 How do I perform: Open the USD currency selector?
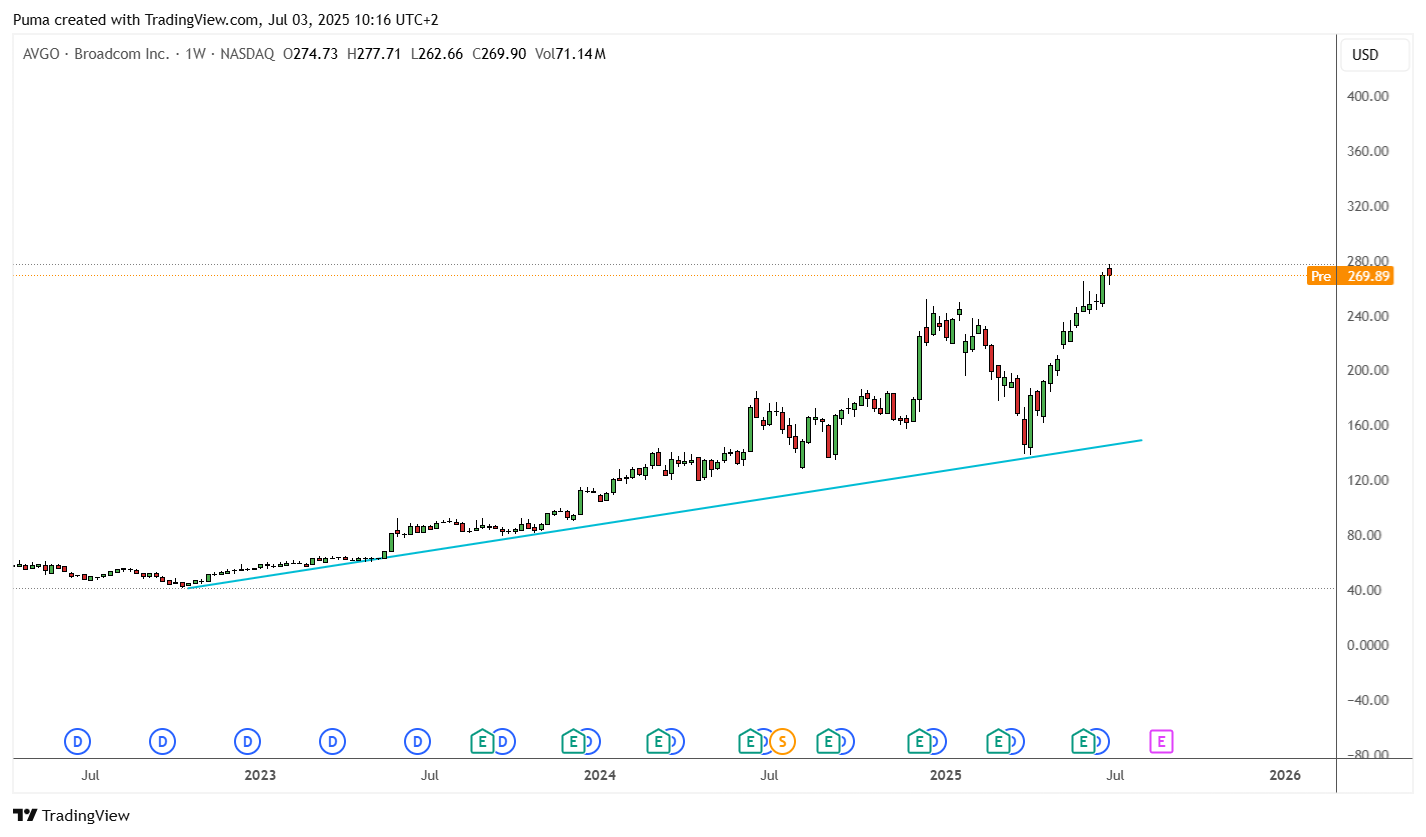point(1374,55)
